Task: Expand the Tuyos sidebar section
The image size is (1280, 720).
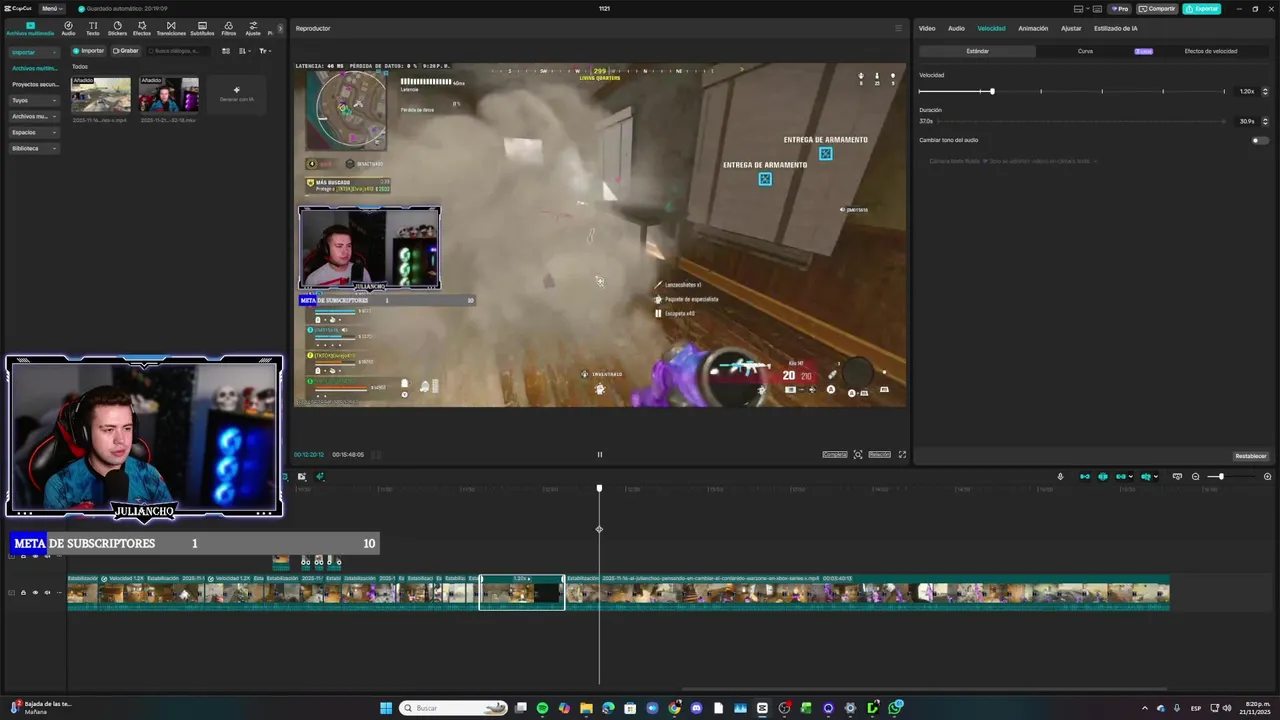Action: tap(34, 100)
